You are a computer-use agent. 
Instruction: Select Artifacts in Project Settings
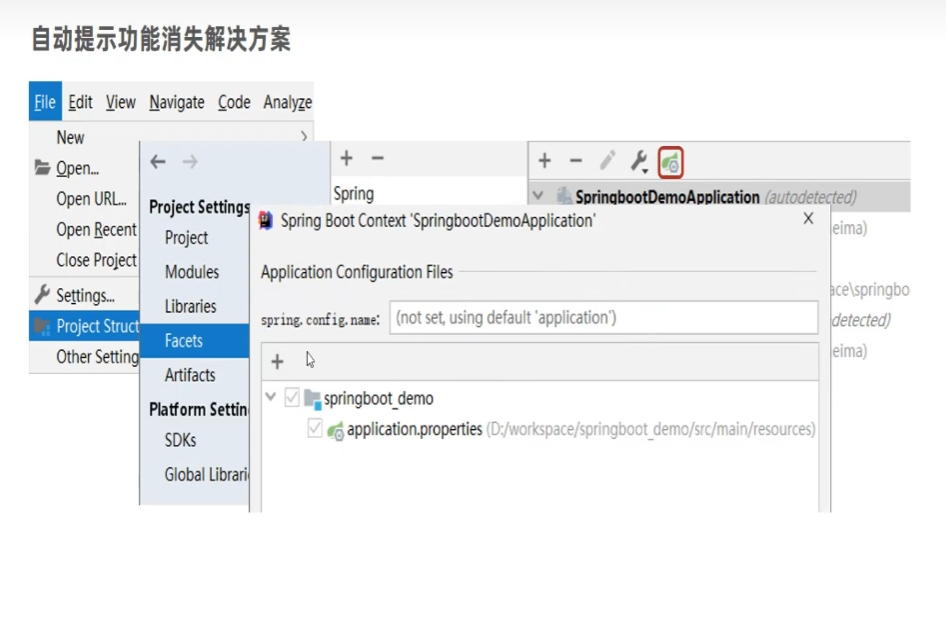[190, 375]
